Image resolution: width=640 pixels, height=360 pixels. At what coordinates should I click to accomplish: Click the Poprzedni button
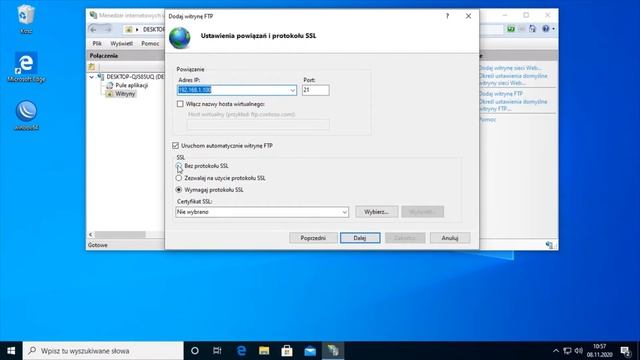[x=313, y=238]
